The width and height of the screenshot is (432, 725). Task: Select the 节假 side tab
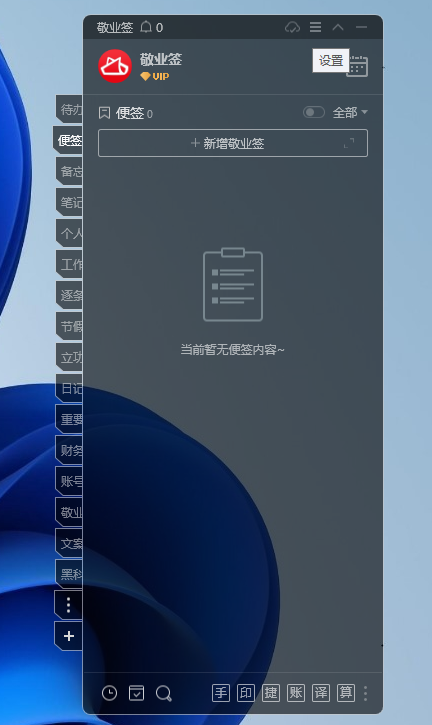[69, 326]
